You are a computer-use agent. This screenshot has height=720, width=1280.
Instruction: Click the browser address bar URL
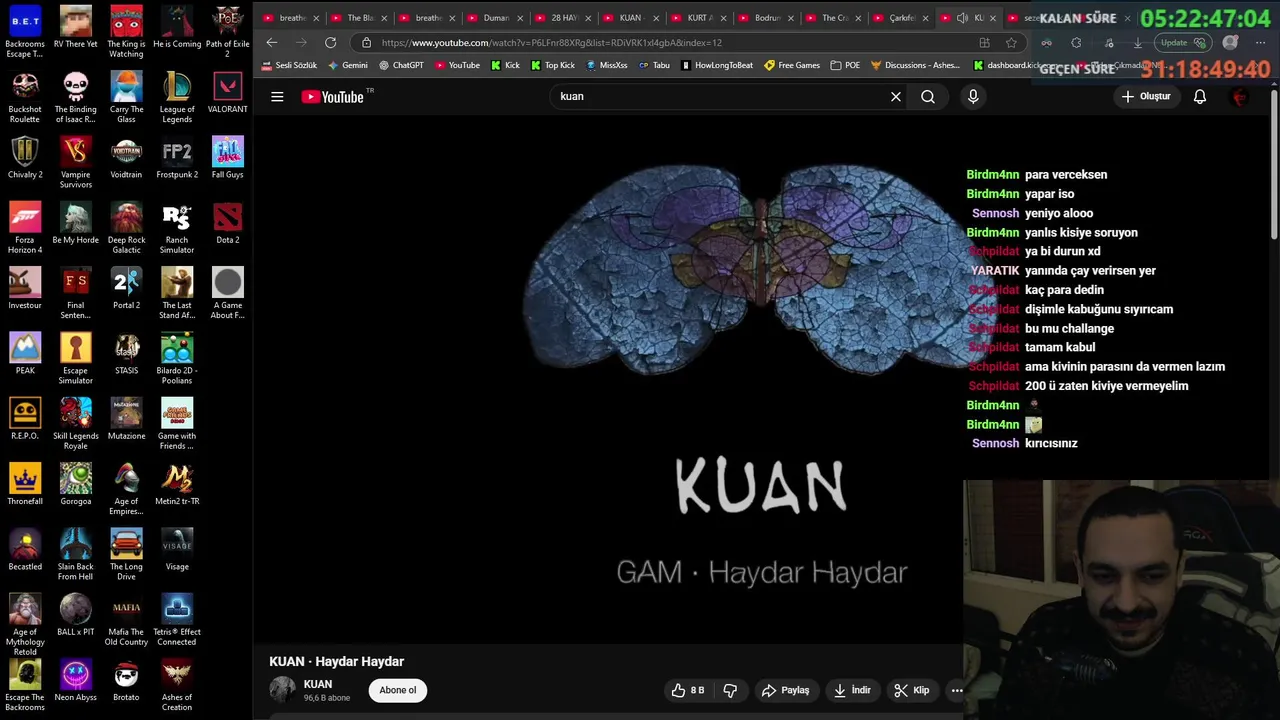point(551,42)
